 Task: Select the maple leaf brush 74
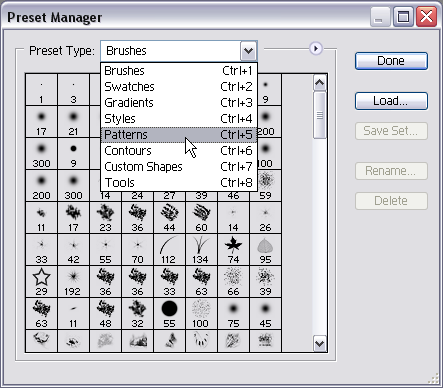pos(233,250)
